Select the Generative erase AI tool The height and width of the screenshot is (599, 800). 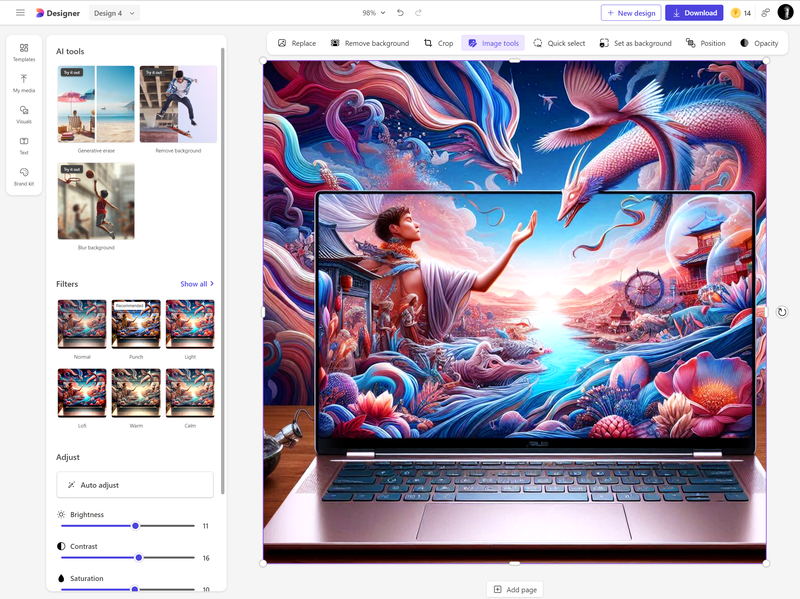click(x=96, y=104)
